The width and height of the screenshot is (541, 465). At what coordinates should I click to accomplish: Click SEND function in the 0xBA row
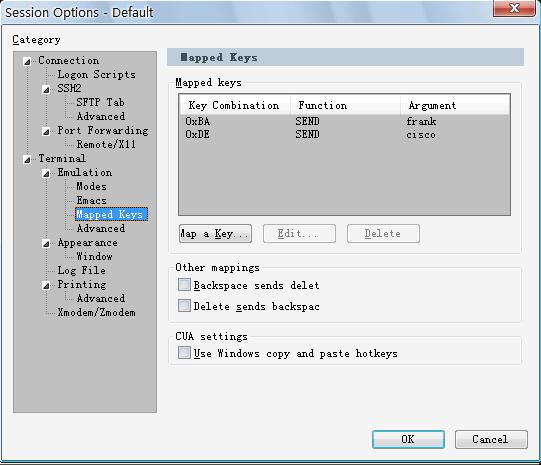[307, 121]
